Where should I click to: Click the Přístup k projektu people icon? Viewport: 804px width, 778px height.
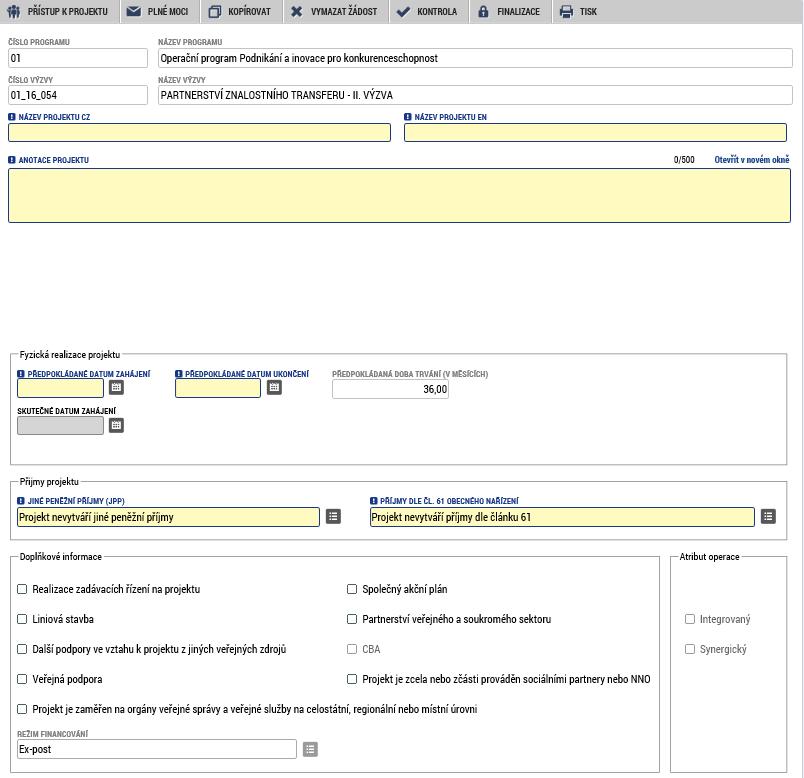pos(14,11)
